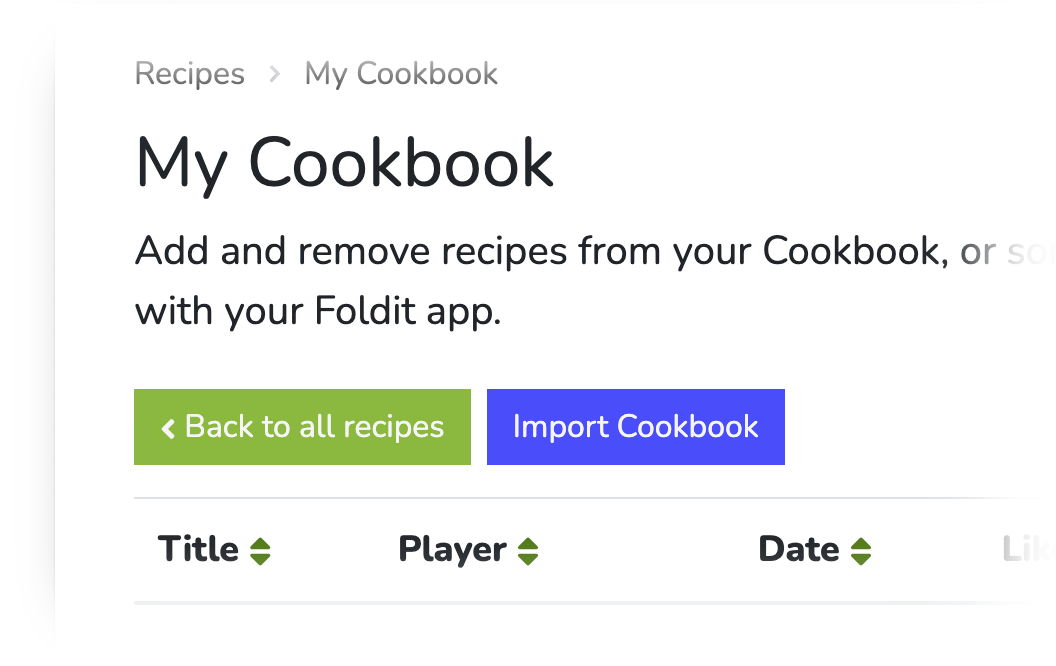
Task: Sort the table by the Player column header
Action: click(x=452, y=549)
